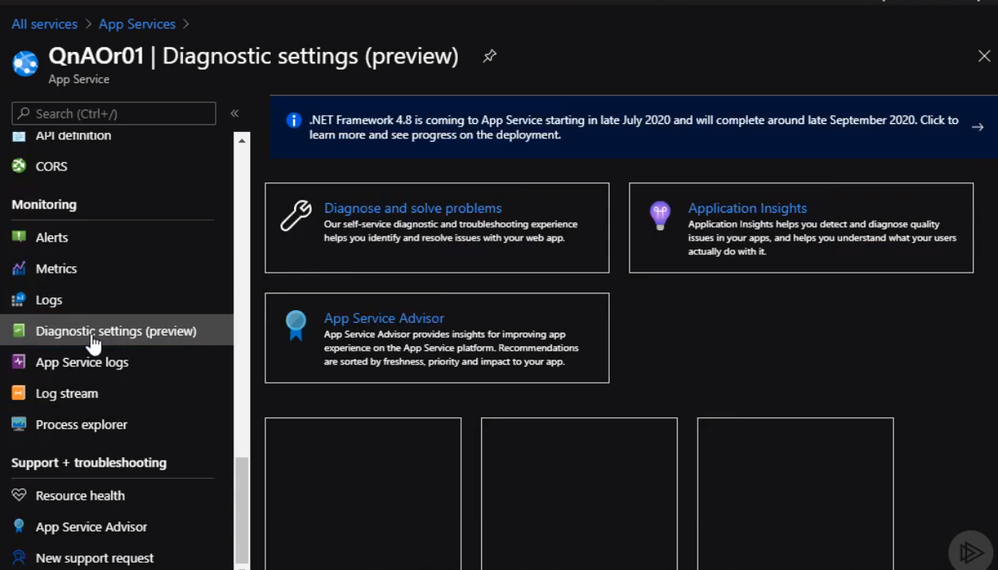This screenshot has width=998, height=570.
Task: Click the play logo button at bottom right
Action: pyautogui.click(x=971, y=551)
